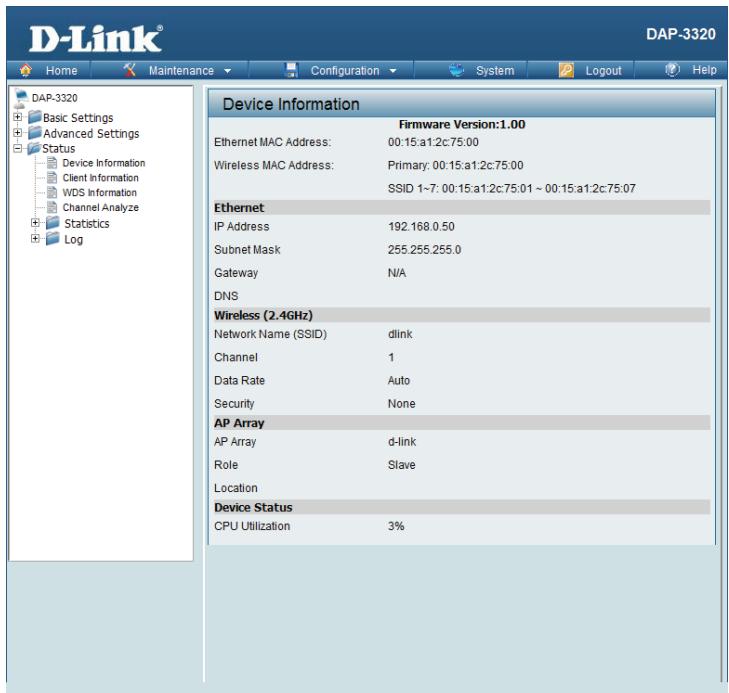The width and height of the screenshot is (729, 693).
Task: Select Logout in the top bar
Action: [x=603, y=71]
